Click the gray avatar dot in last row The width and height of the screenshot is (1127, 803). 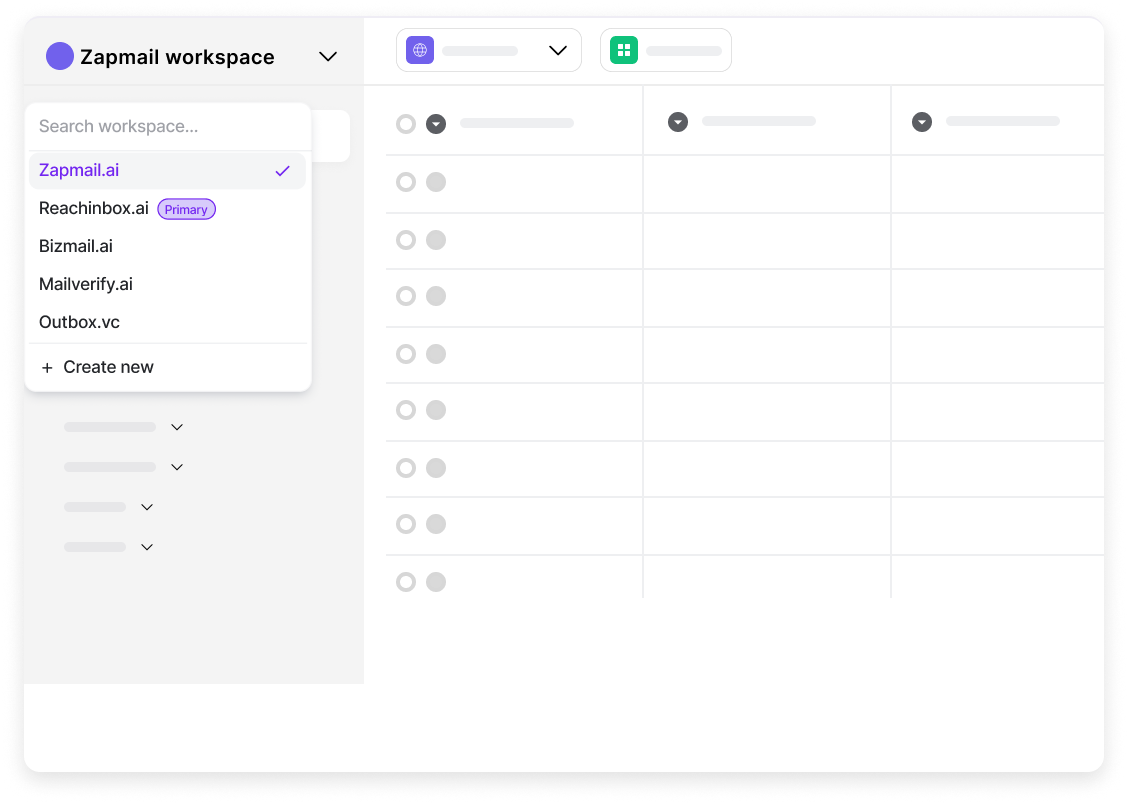point(436,582)
